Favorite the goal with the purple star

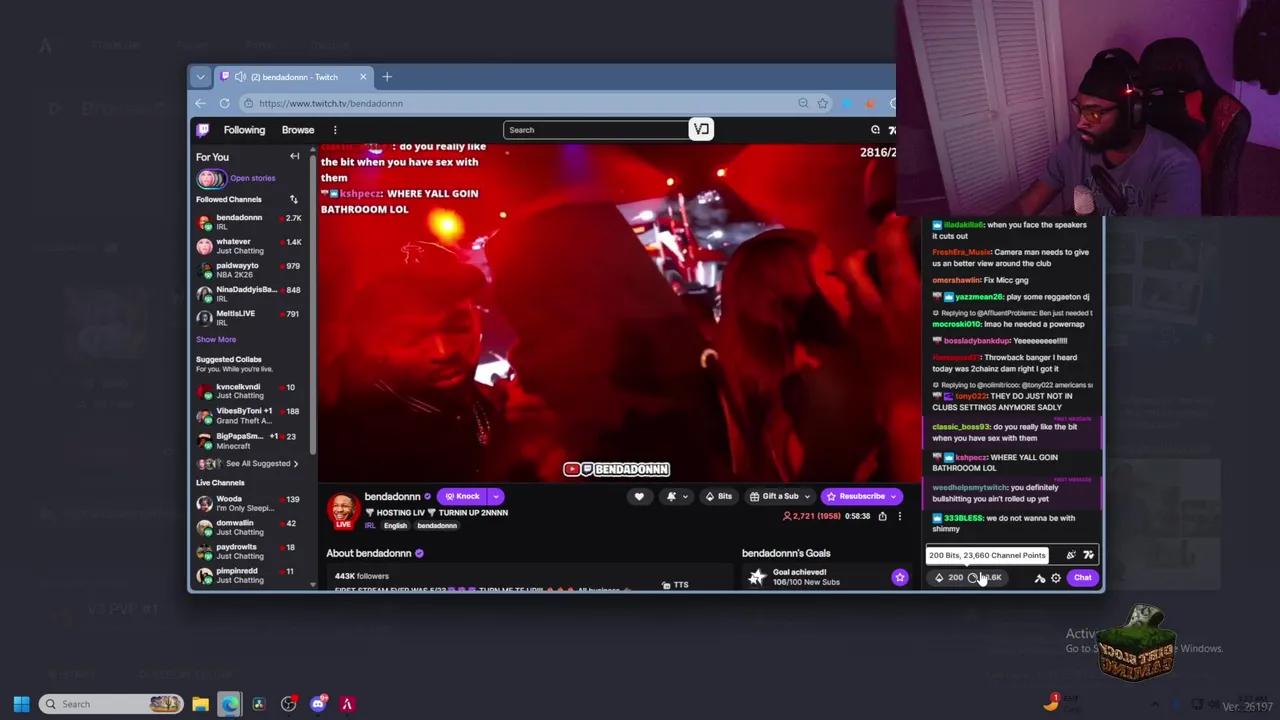tap(899, 577)
